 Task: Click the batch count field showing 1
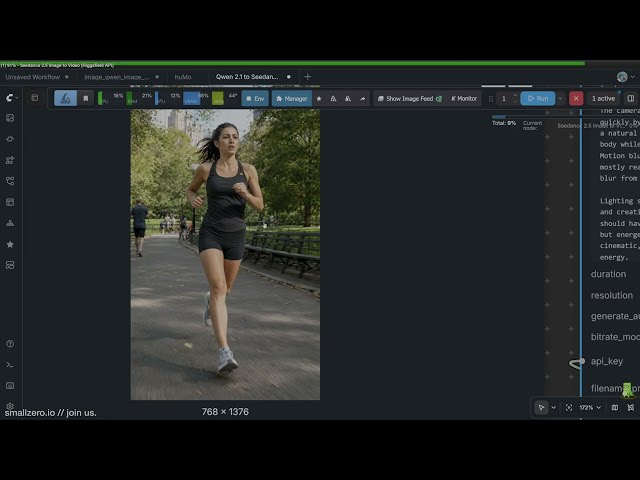click(504, 98)
